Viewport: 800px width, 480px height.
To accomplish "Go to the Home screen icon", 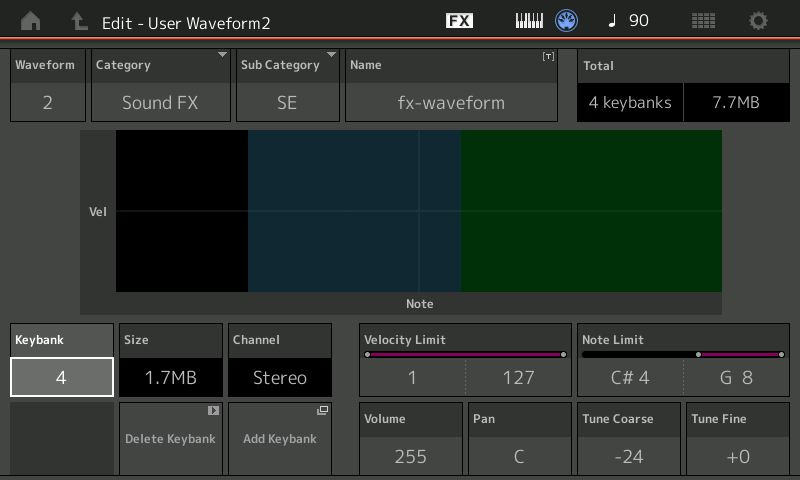I will (x=31, y=21).
